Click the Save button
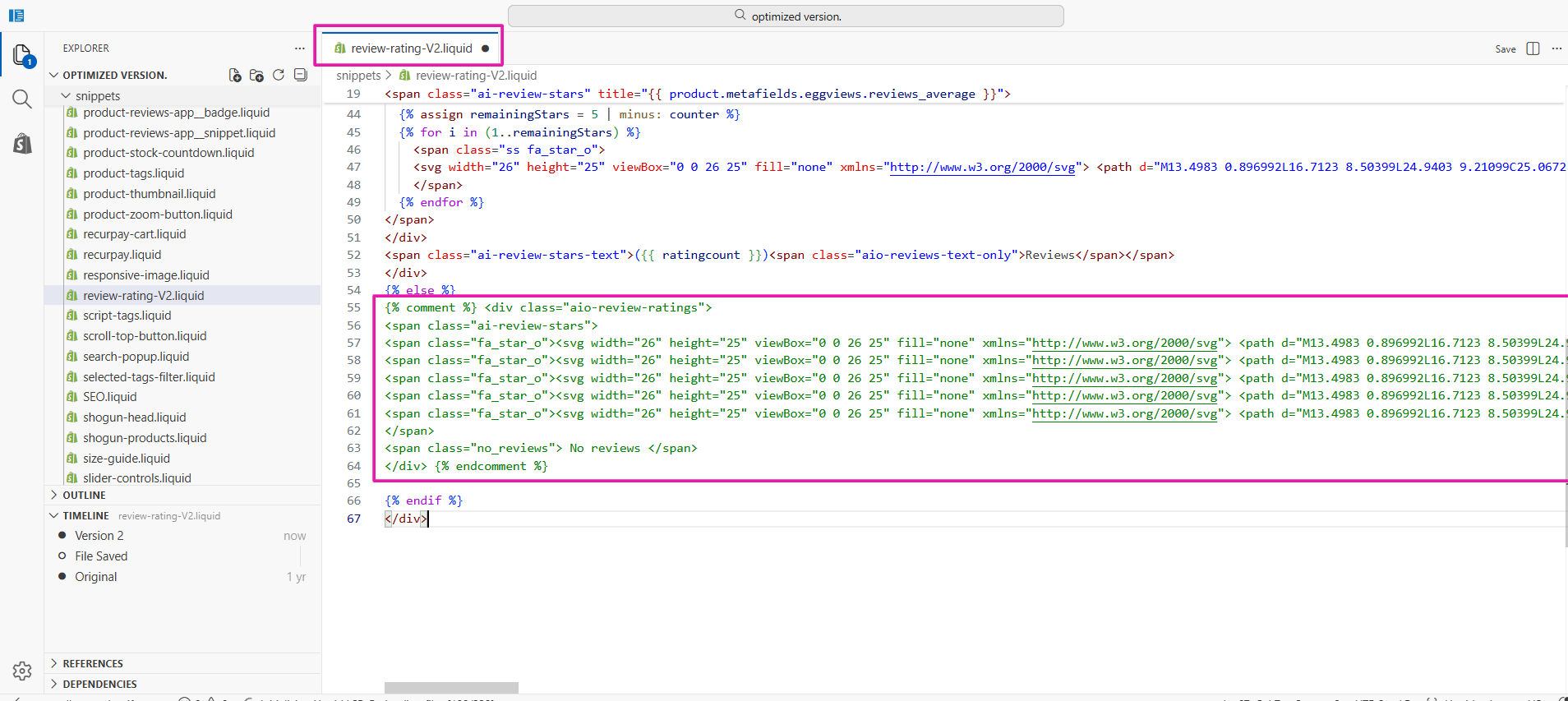 pos(1506,49)
